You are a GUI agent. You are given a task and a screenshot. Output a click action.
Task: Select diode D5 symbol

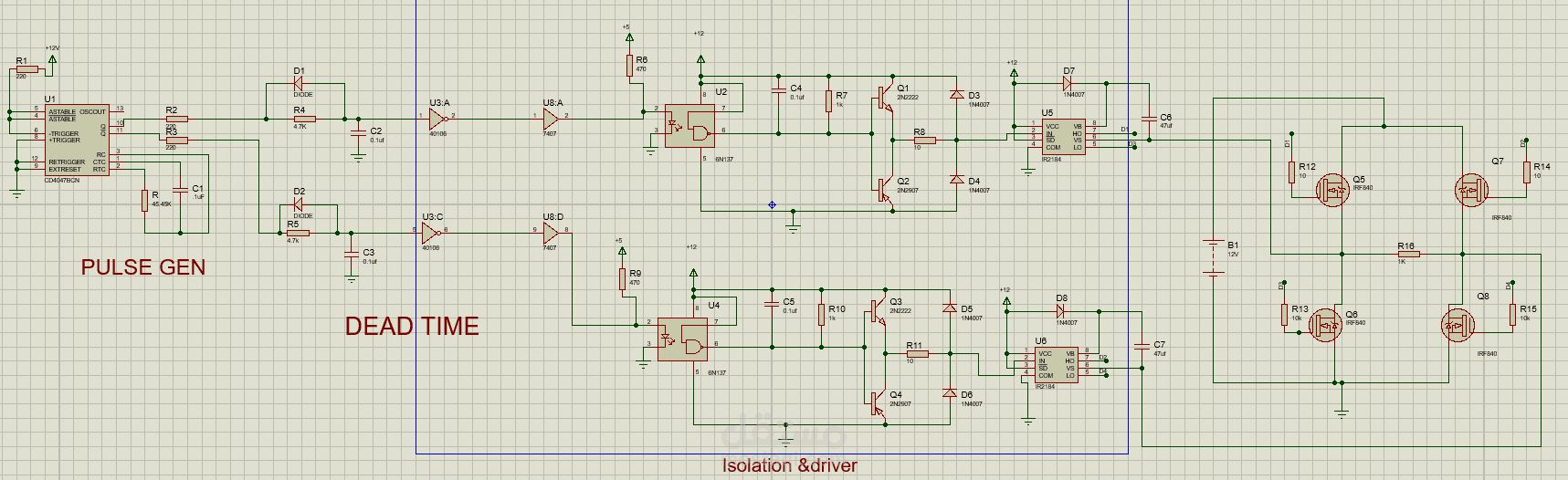(949, 308)
